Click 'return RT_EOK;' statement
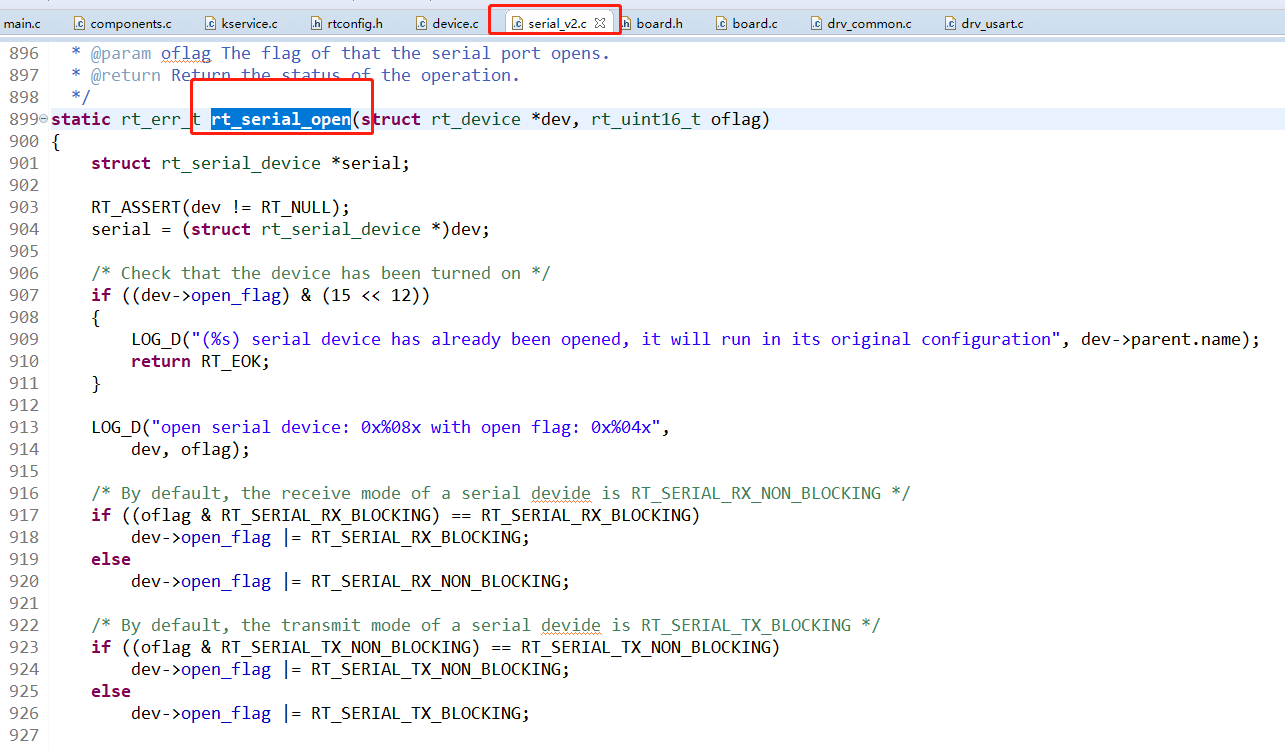Image resolution: width=1285 pixels, height=750 pixels. point(201,361)
